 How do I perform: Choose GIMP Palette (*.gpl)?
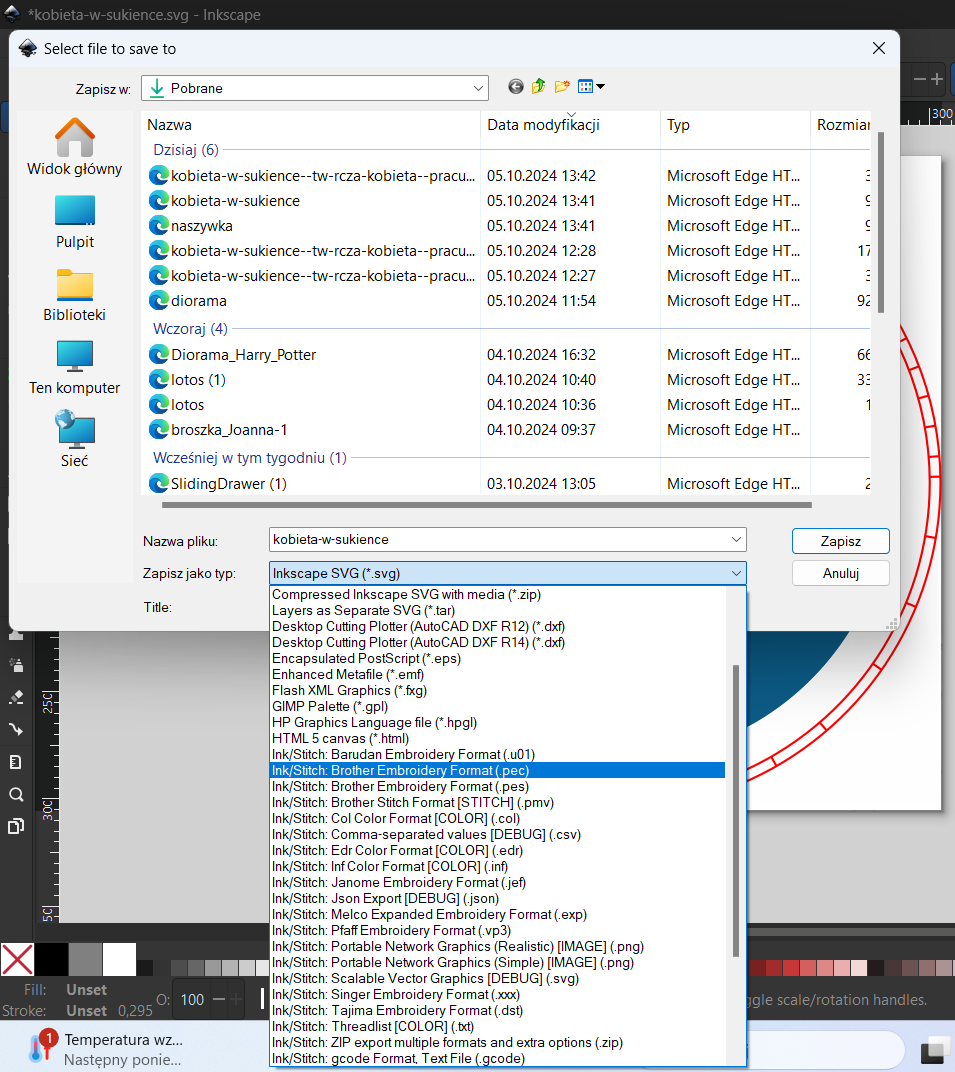[498, 706]
